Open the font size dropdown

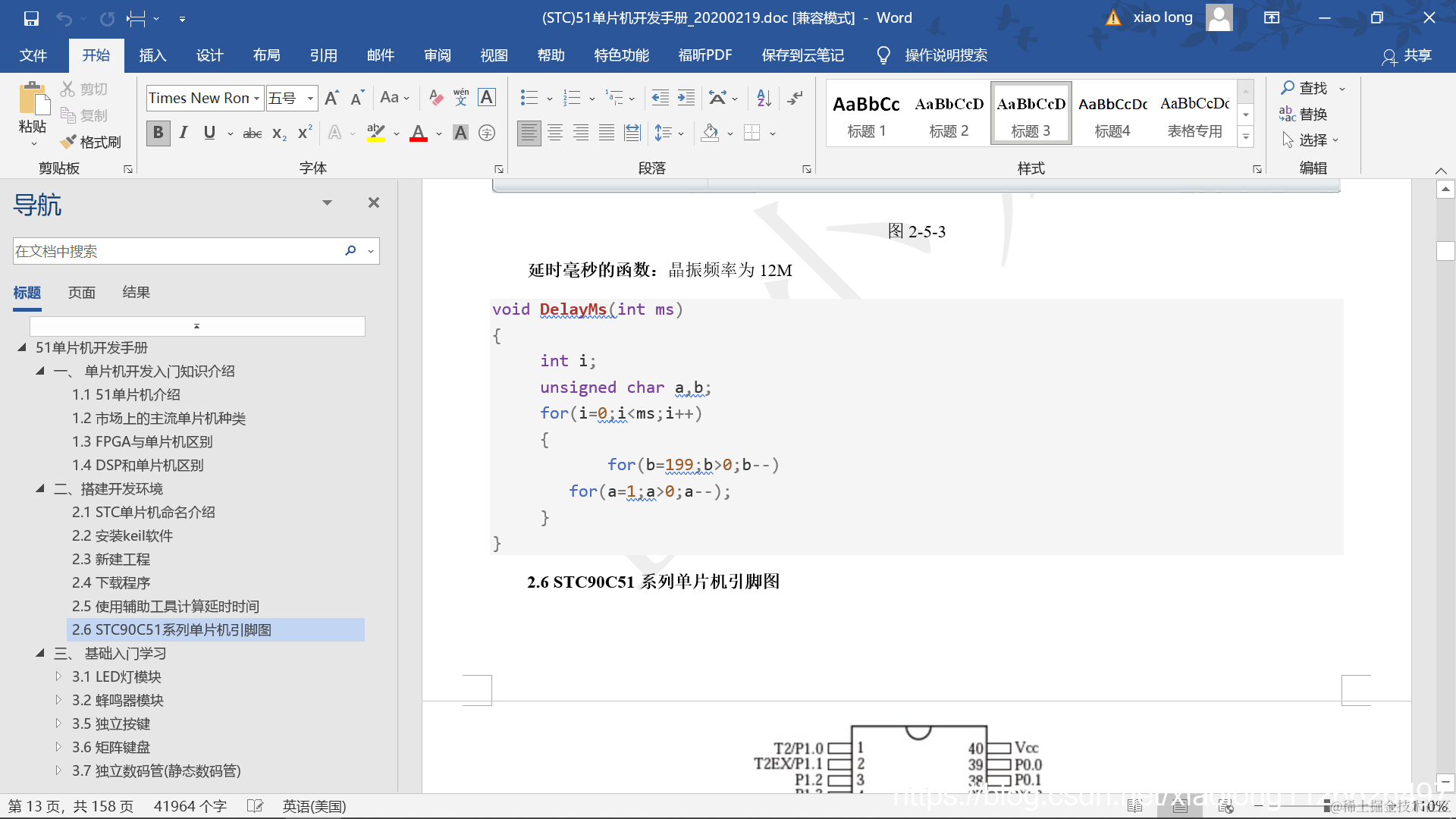[310, 98]
